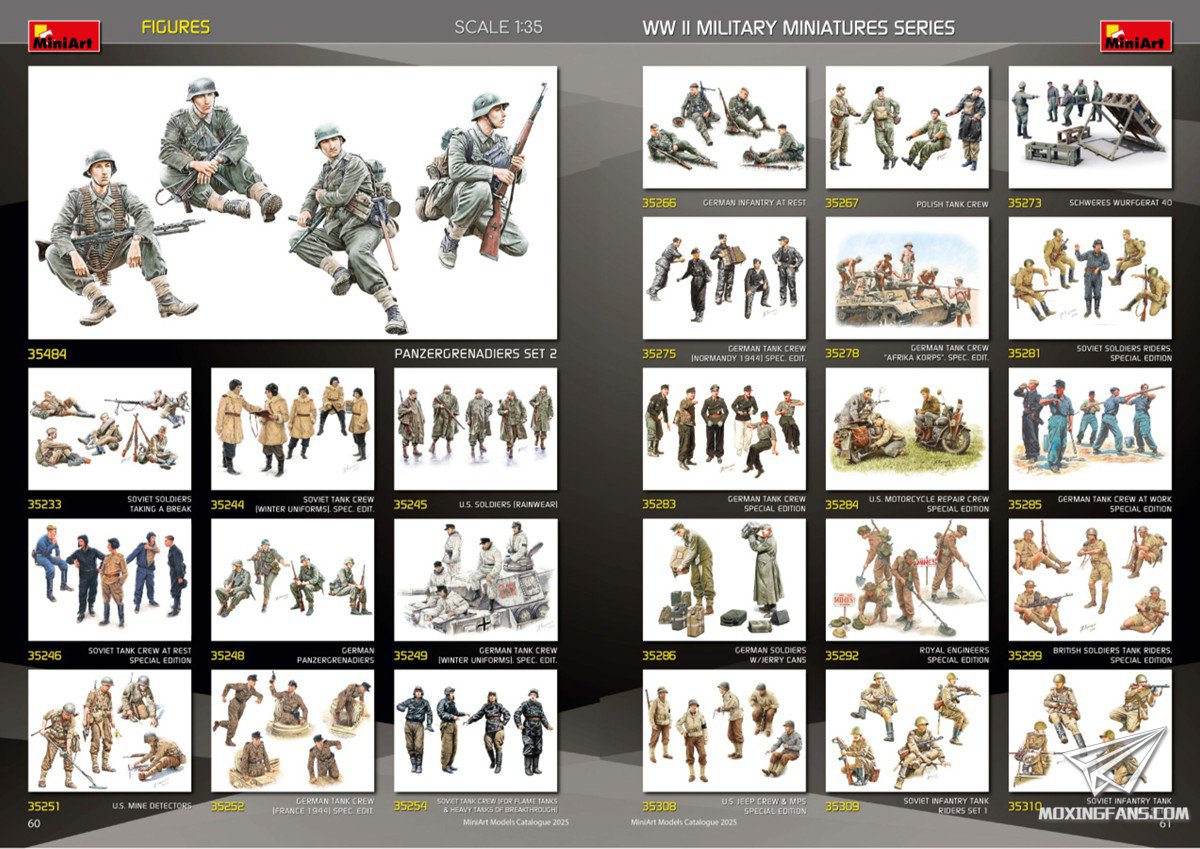This screenshot has width=1200, height=849.
Task: Click the FIGURES heading text
Action: pos(176,27)
